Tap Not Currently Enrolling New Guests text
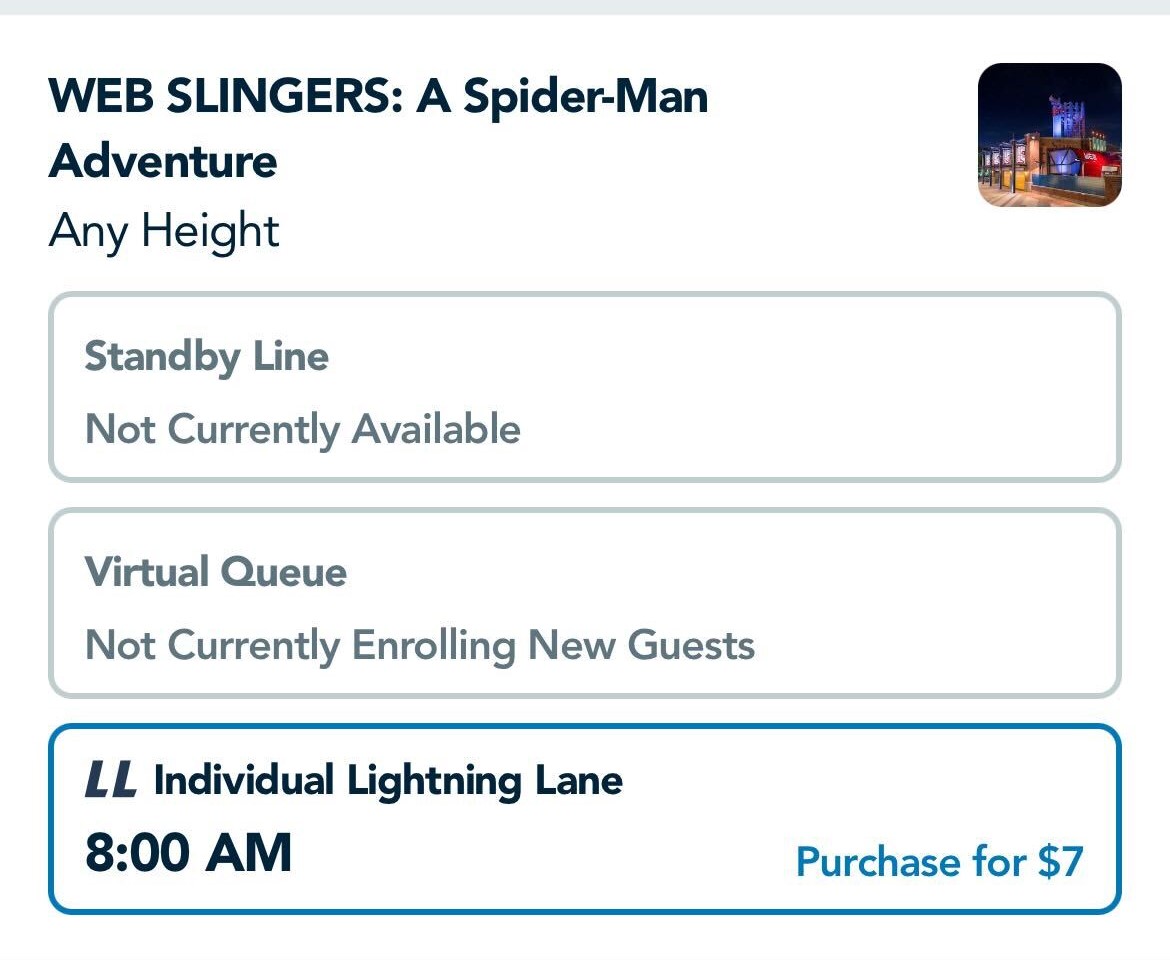Screen dimensions: 1170x960 [x=420, y=645]
